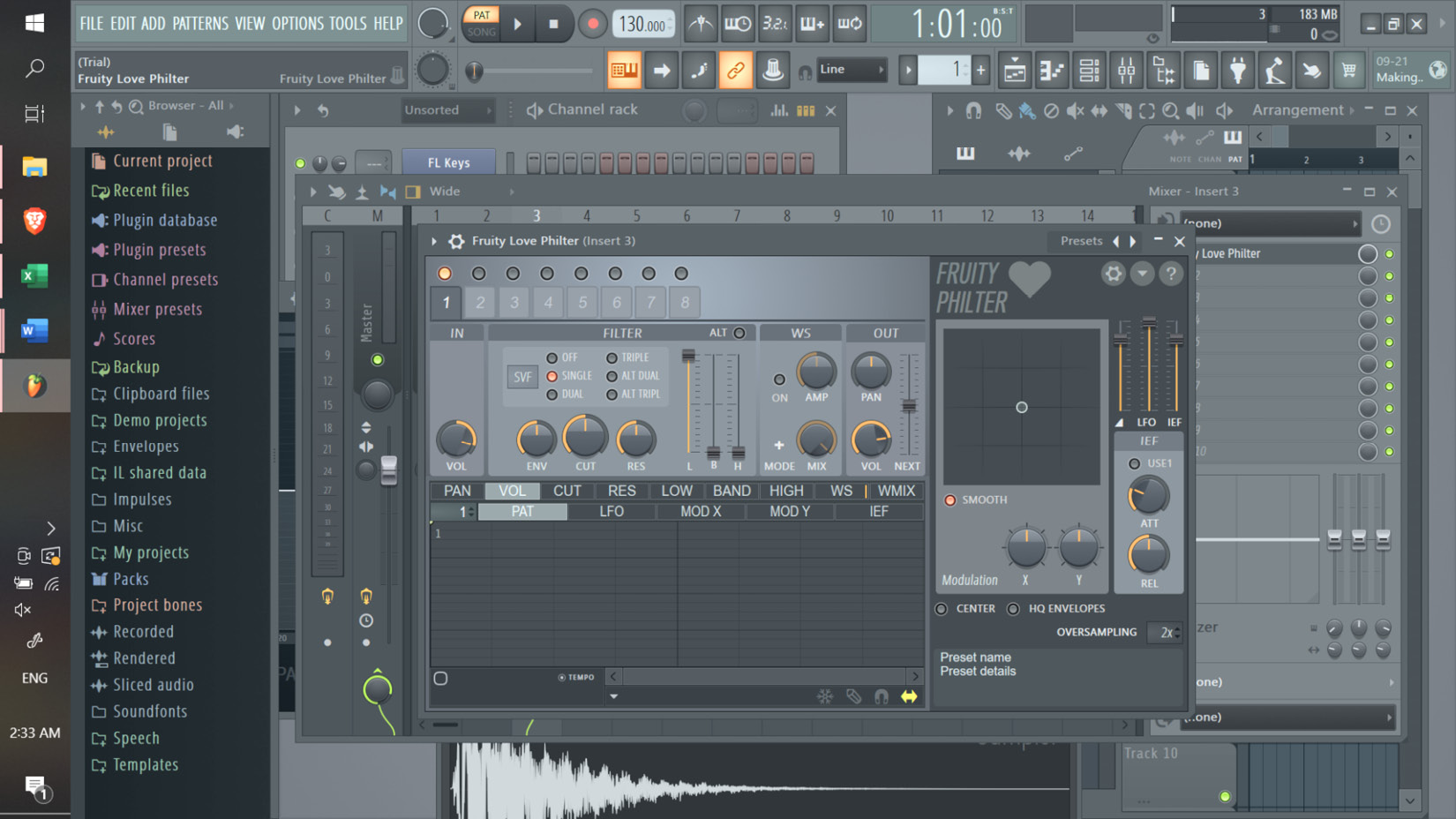Viewport: 1456px width, 819px height.
Task: Switch to the CUT envelope tab
Action: point(567,491)
